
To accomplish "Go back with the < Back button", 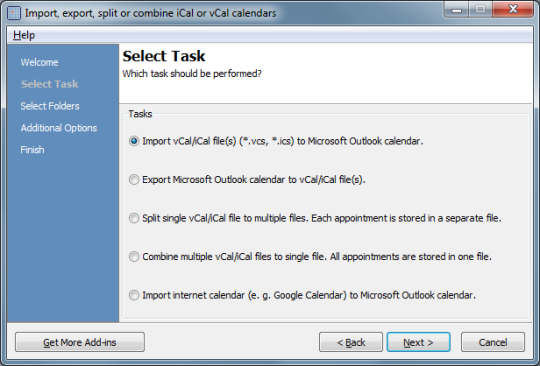I will (351, 342).
